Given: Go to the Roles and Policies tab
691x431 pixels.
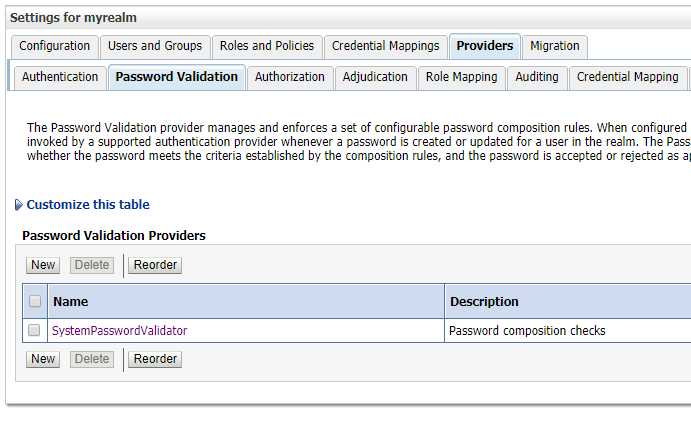Looking at the screenshot, I should pyautogui.click(x=267, y=46).
